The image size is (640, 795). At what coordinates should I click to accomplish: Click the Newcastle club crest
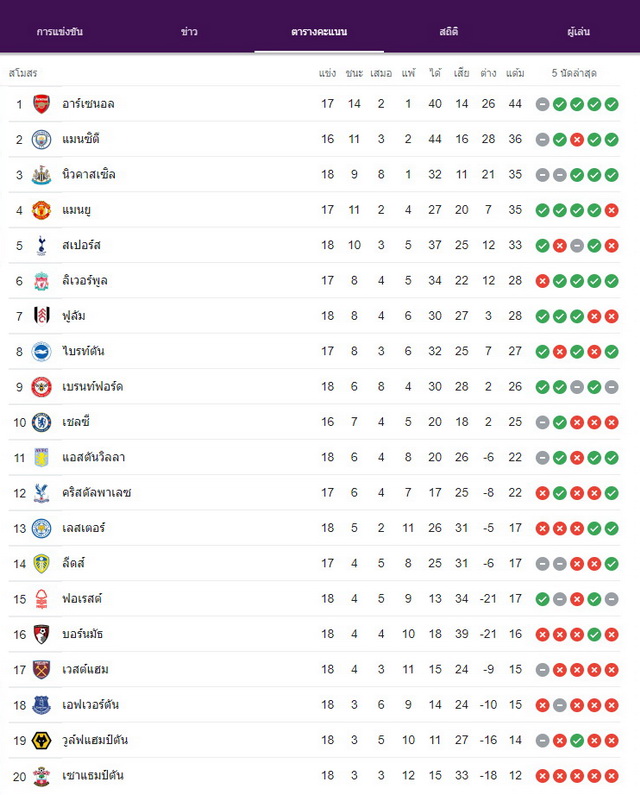[x=42, y=175]
